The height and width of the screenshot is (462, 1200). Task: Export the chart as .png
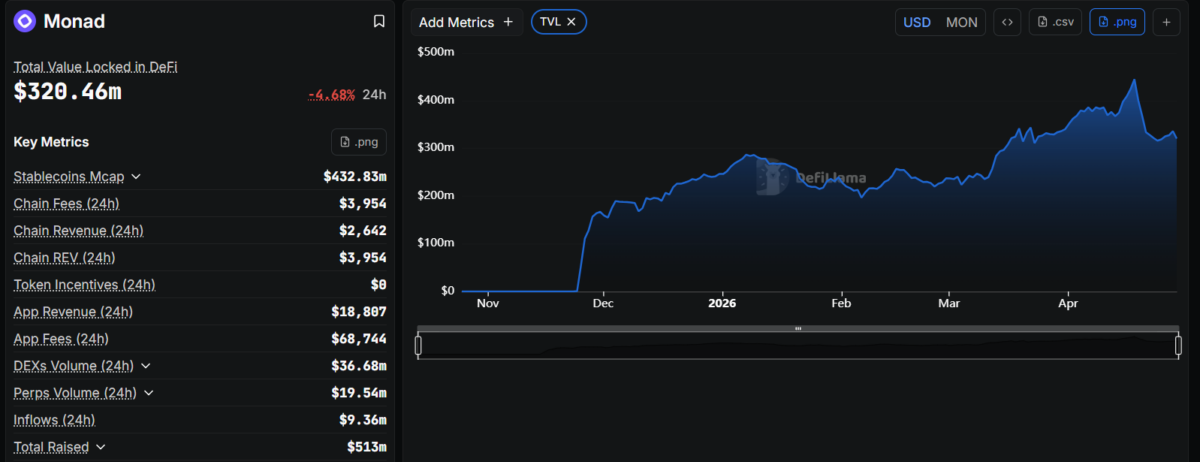point(1116,22)
